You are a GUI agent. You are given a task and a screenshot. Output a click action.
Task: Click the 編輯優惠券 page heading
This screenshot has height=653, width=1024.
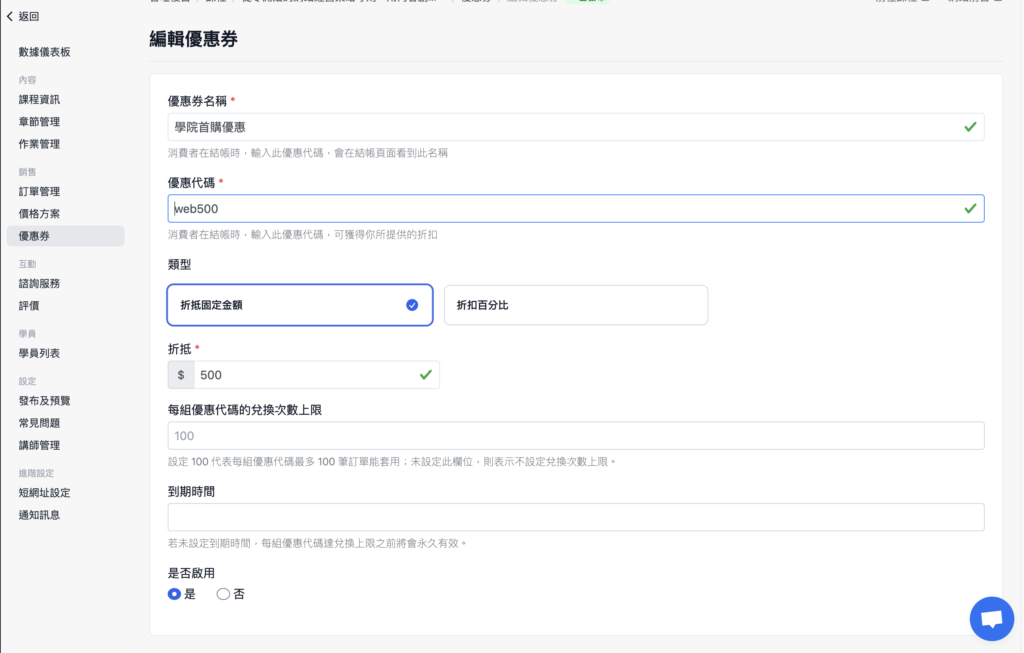pos(193,39)
